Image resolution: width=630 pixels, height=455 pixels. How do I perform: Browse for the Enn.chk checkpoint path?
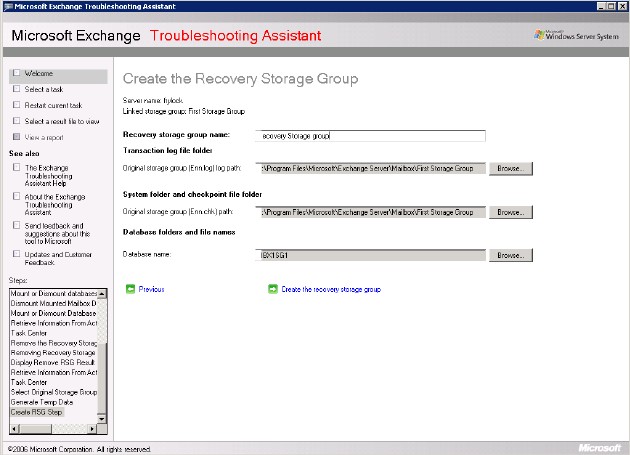tap(511, 212)
